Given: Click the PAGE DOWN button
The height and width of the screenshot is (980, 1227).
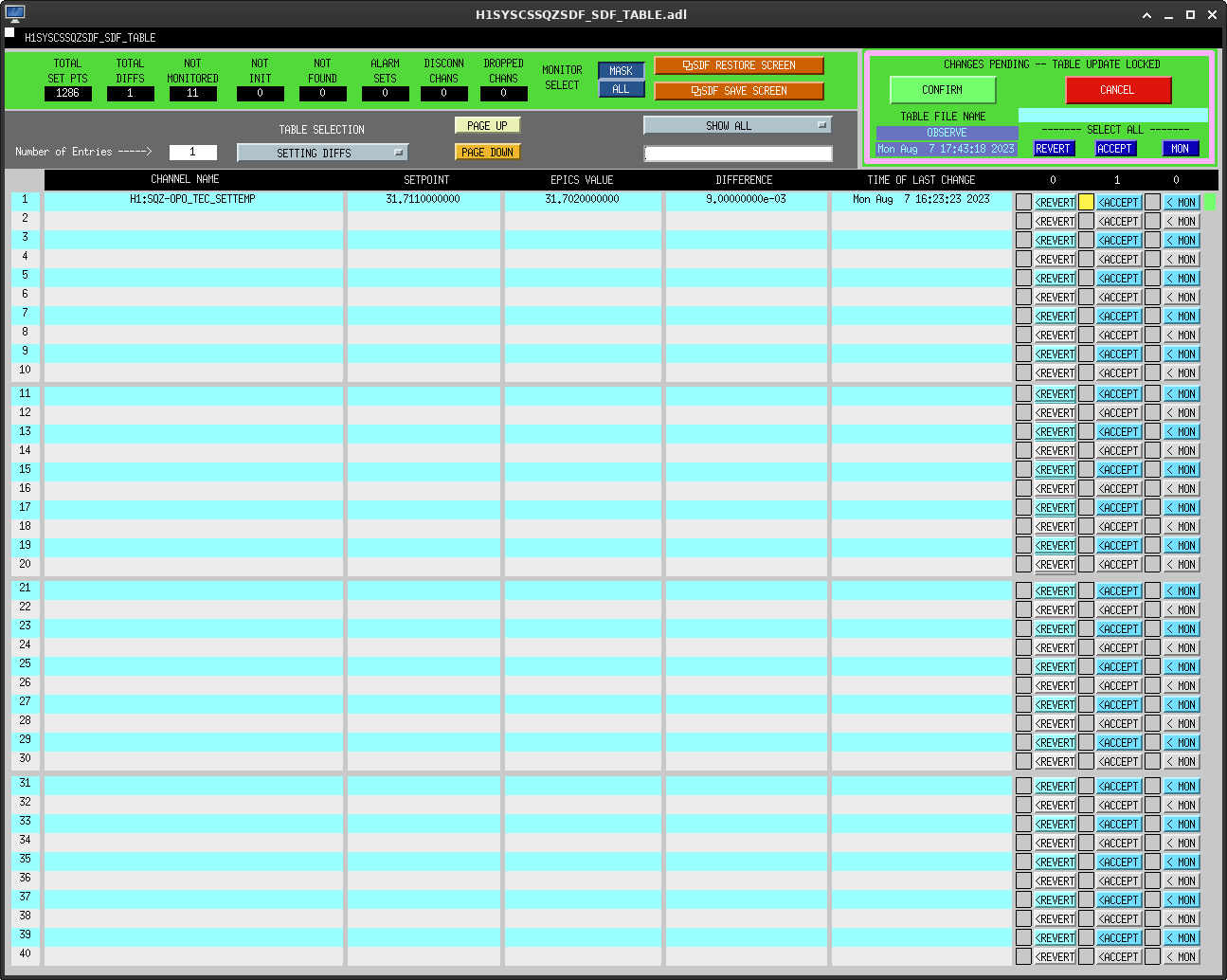Looking at the screenshot, I should point(487,152).
